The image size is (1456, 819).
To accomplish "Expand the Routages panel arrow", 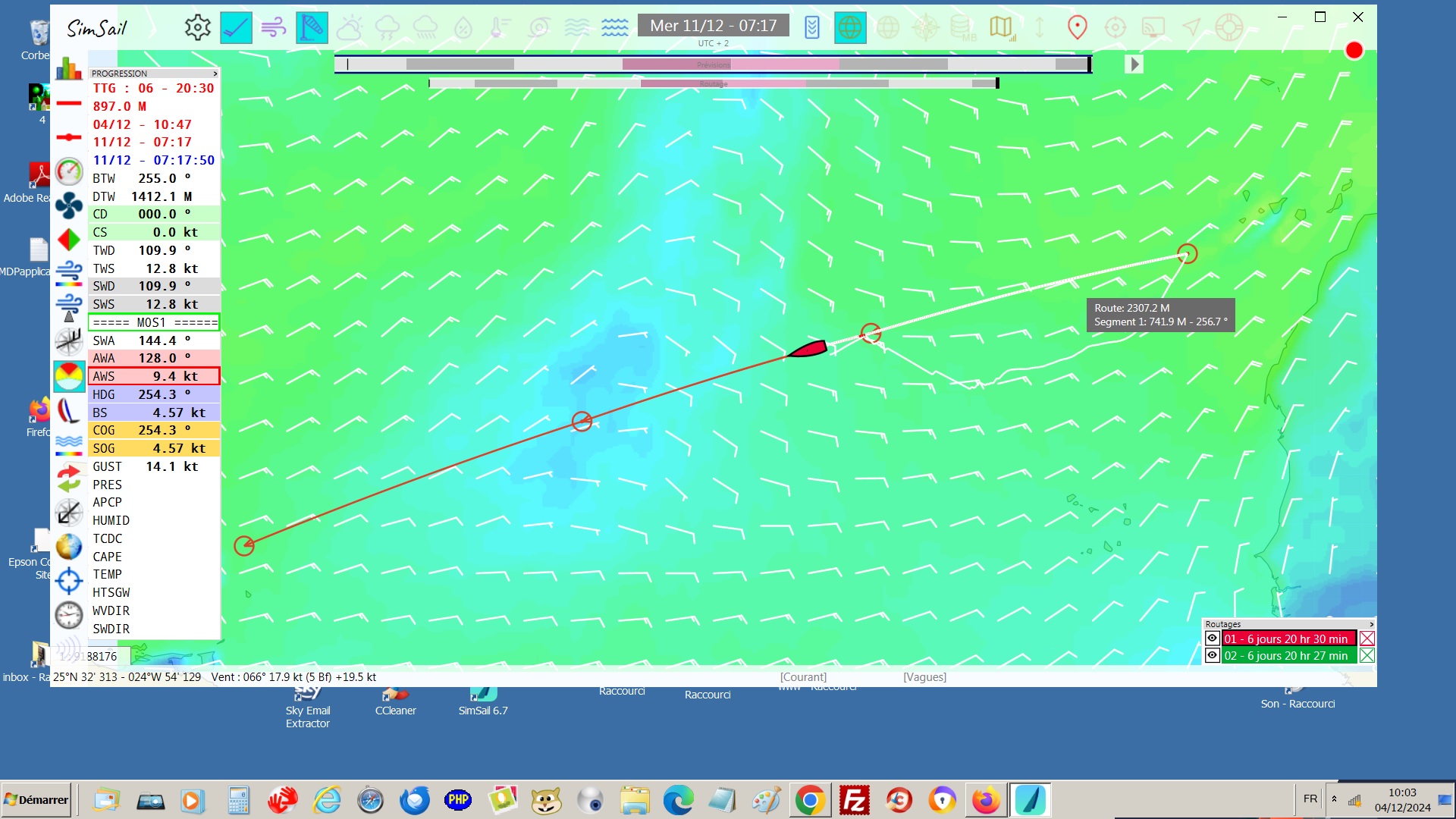I will click(x=1371, y=624).
